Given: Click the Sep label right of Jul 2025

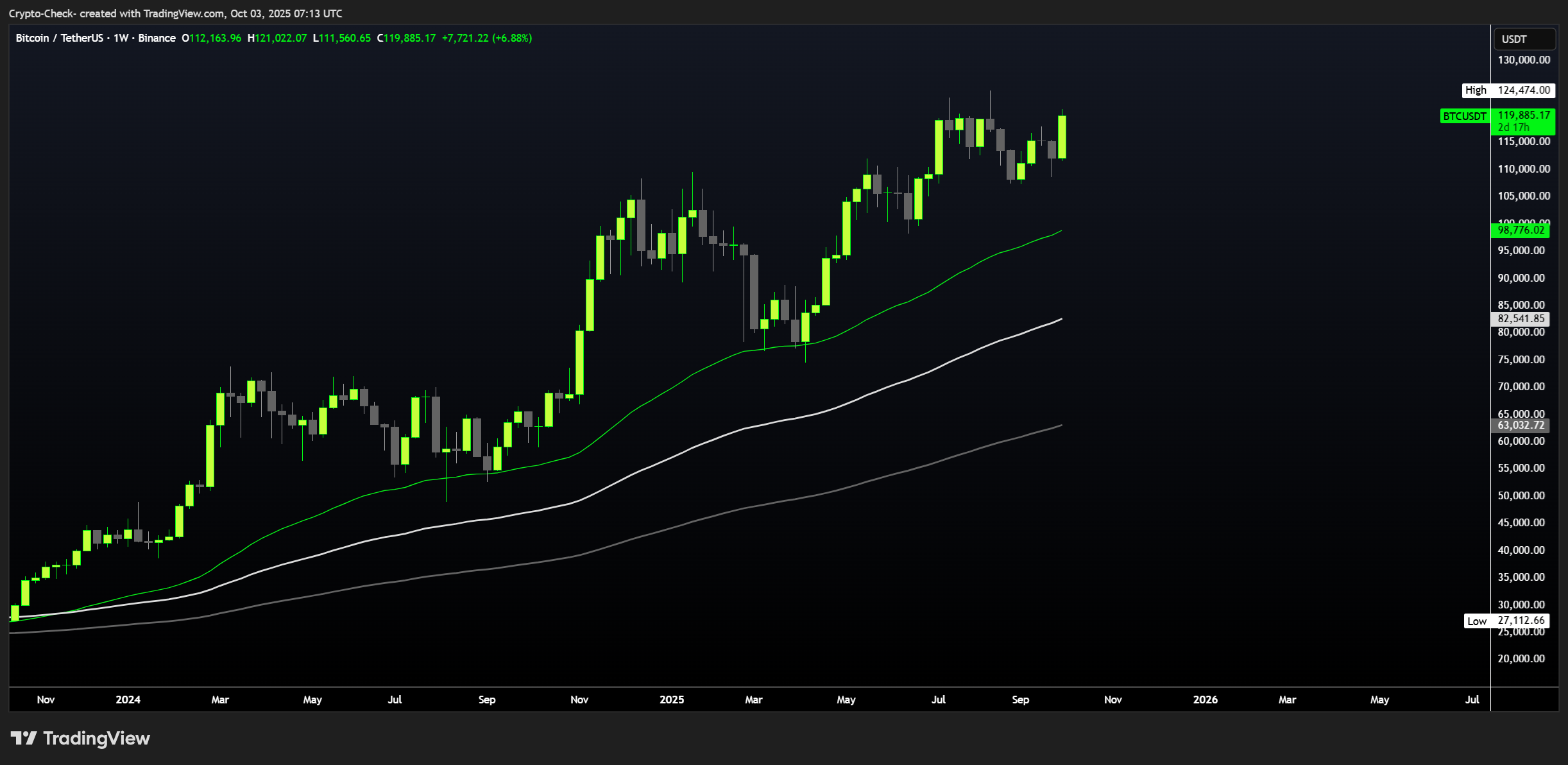Looking at the screenshot, I should (x=1021, y=700).
